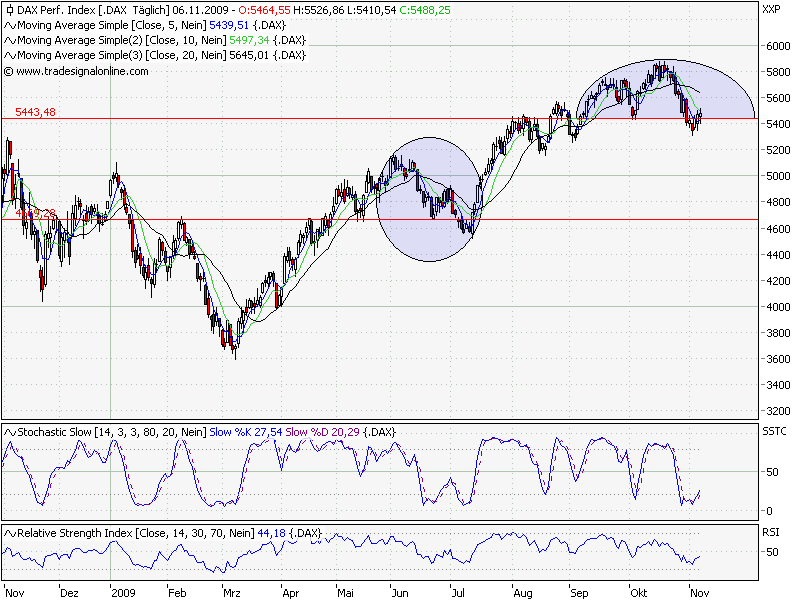800x600 pixels.
Task: Click the Nov label at right of time axis
Action: point(699,593)
